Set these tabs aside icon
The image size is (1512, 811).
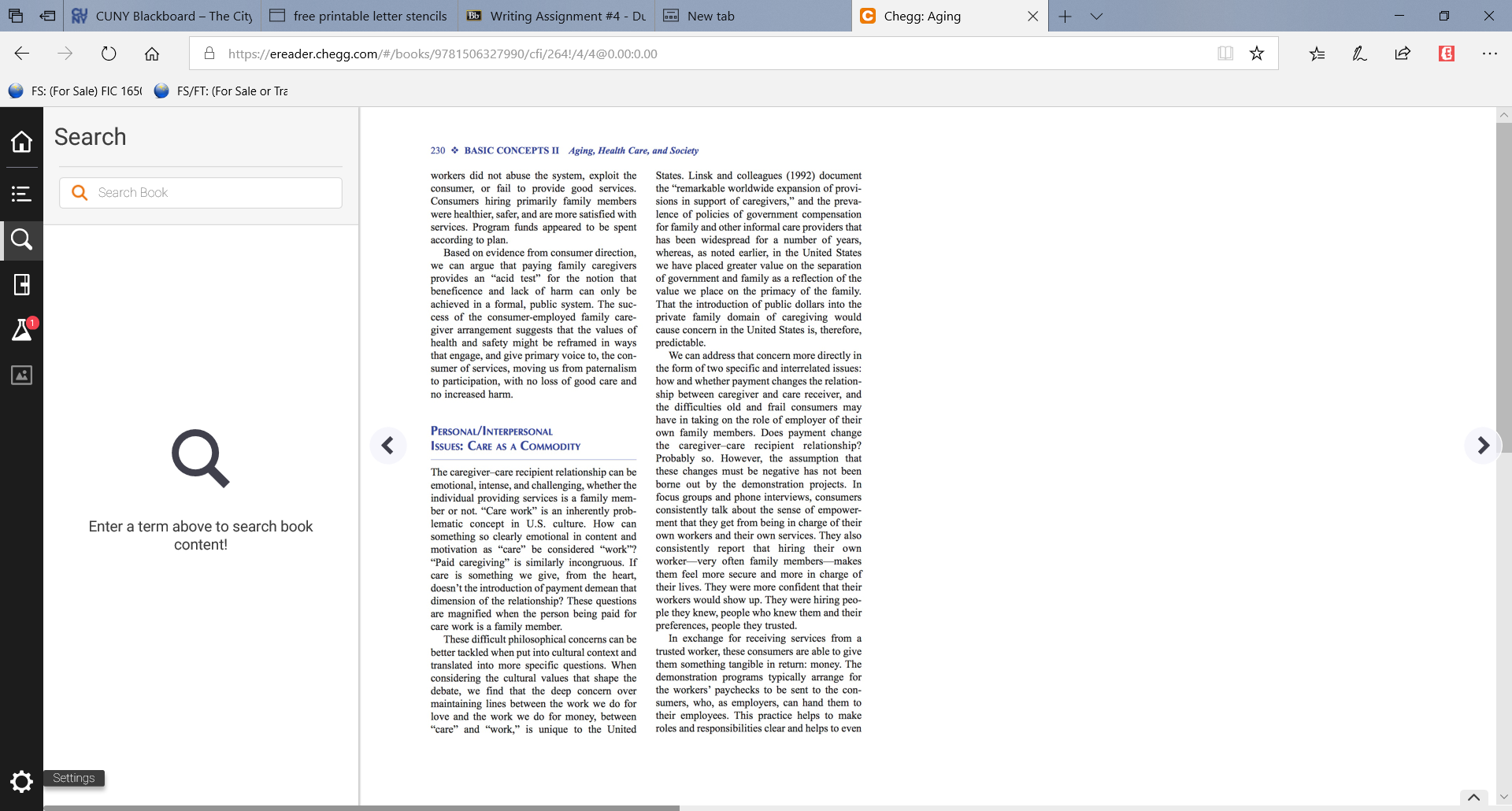point(48,16)
